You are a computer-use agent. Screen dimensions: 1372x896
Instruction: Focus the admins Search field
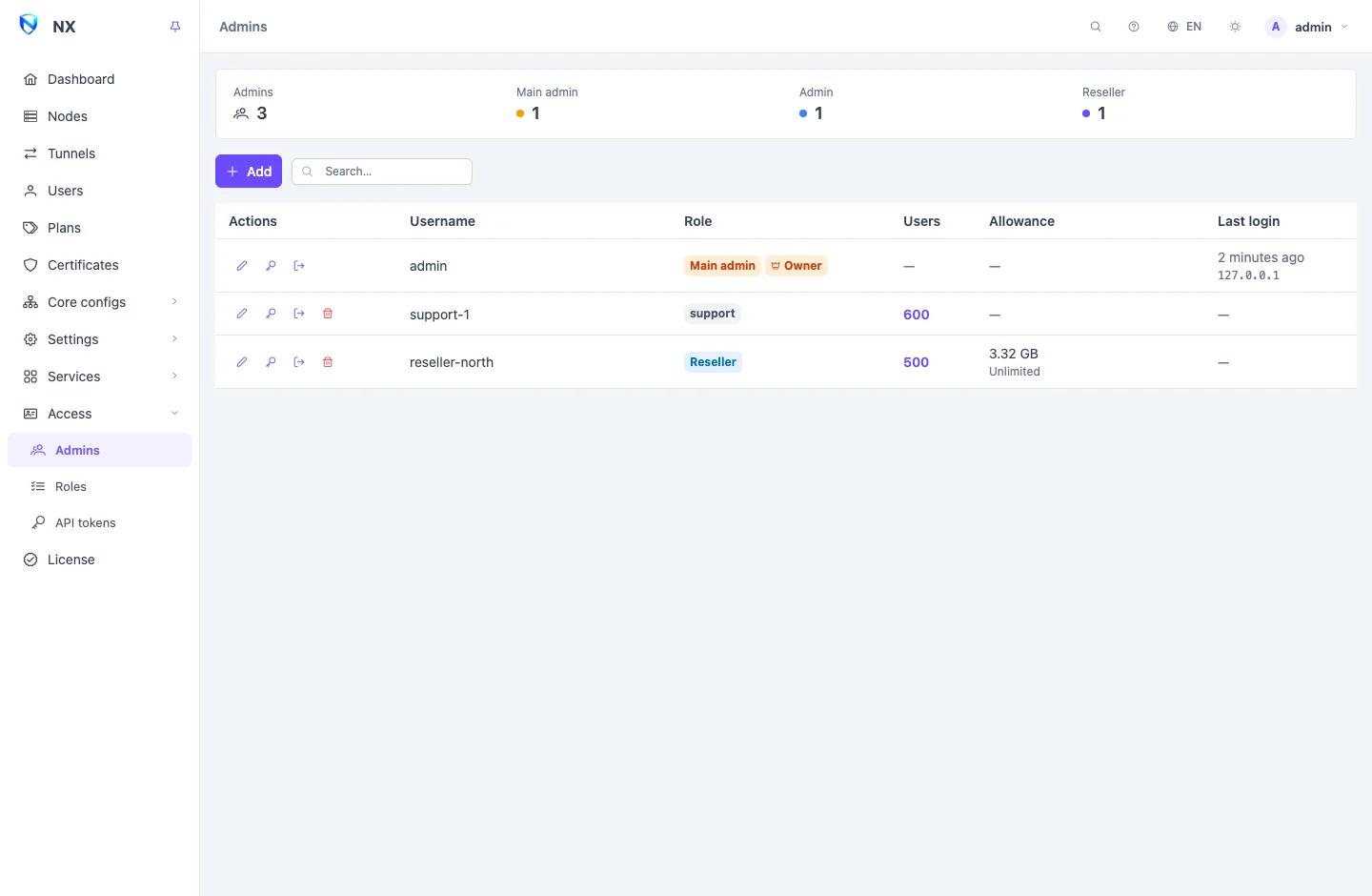pos(382,172)
